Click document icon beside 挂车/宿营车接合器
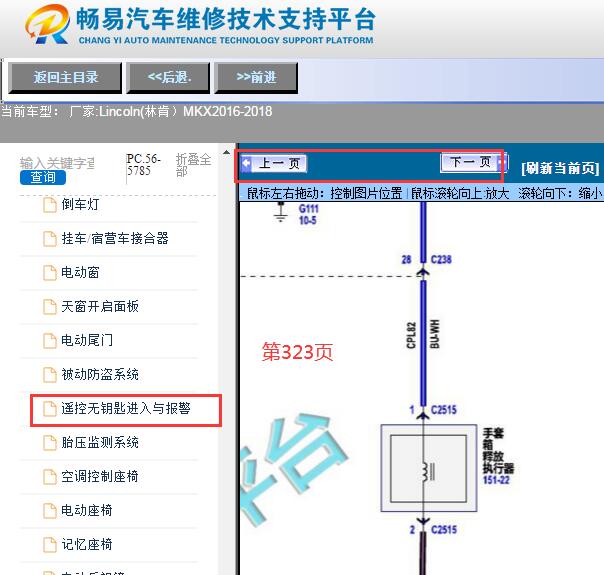The width and height of the screenshot is (604, 575). point(49,239)
